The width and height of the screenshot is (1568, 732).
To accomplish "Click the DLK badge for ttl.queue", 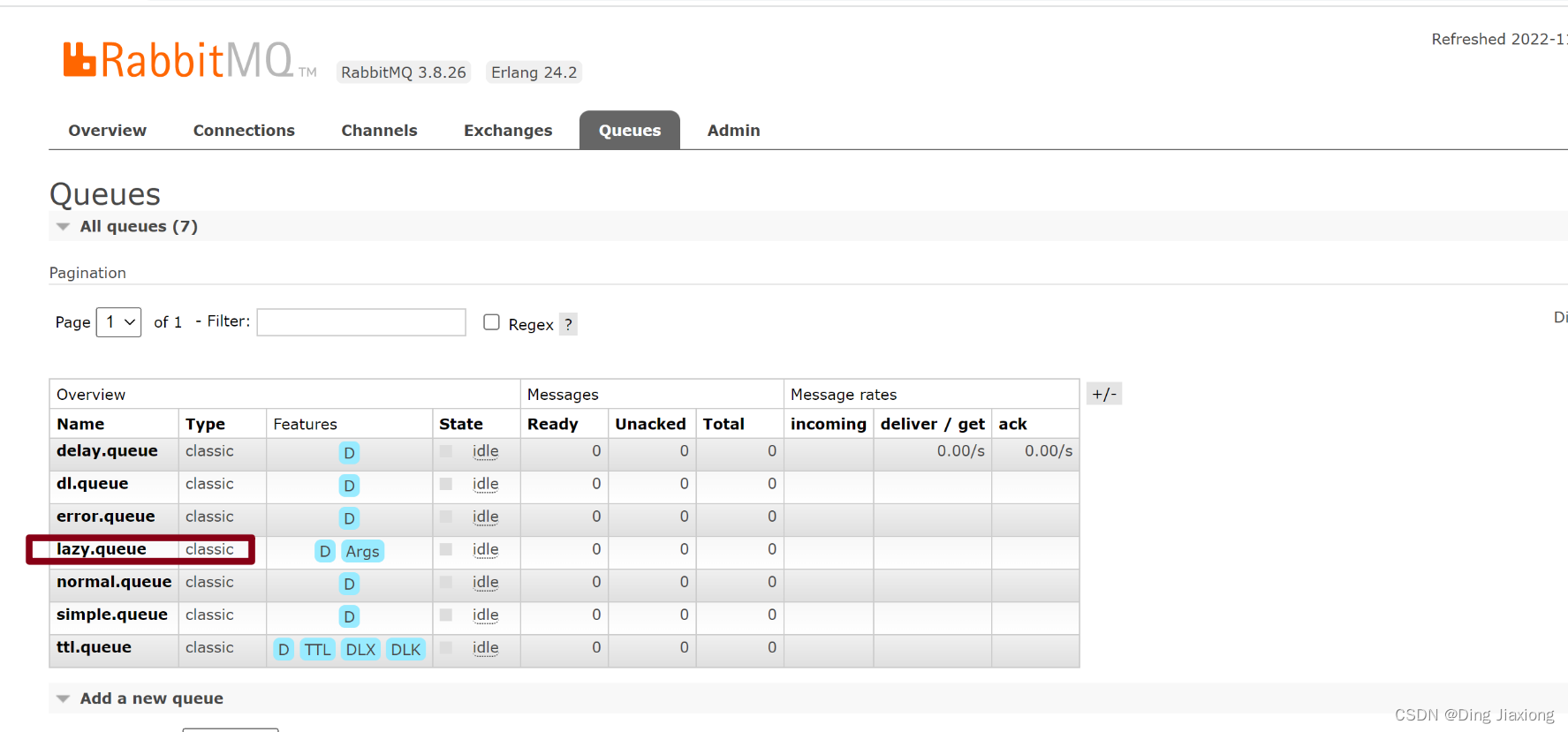I will [x=405, y=649].
